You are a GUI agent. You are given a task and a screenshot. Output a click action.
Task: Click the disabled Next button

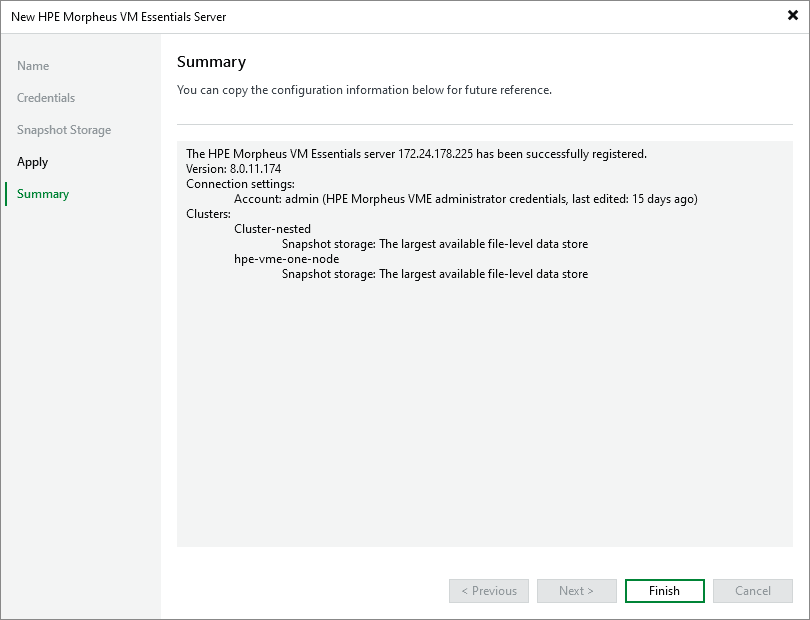[x=576, y=590]
